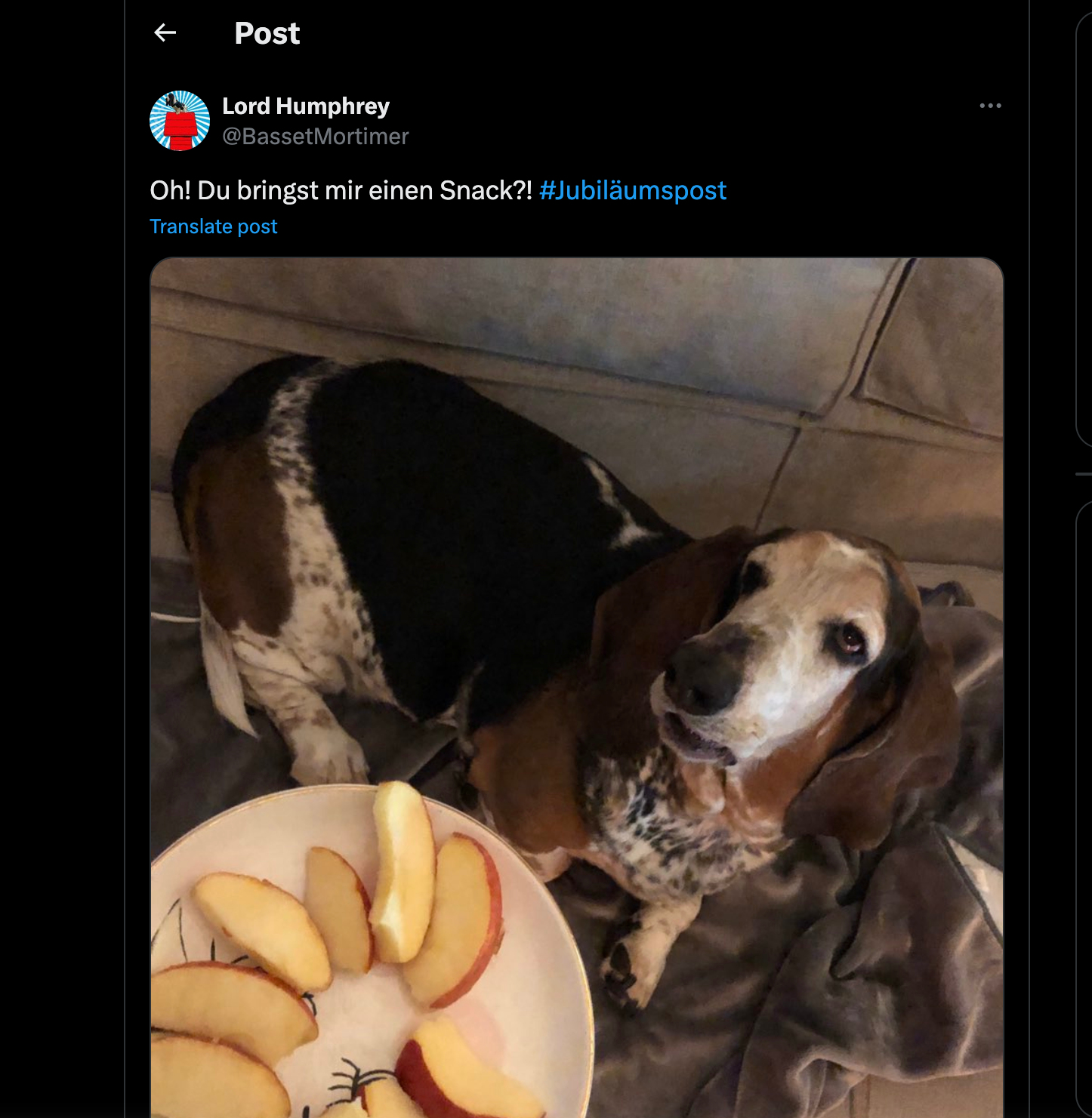Click the word "Snack?!" in the post
Image resolution: width=1092 pixels, height=1118 pixels.
(x=486, y=190)
